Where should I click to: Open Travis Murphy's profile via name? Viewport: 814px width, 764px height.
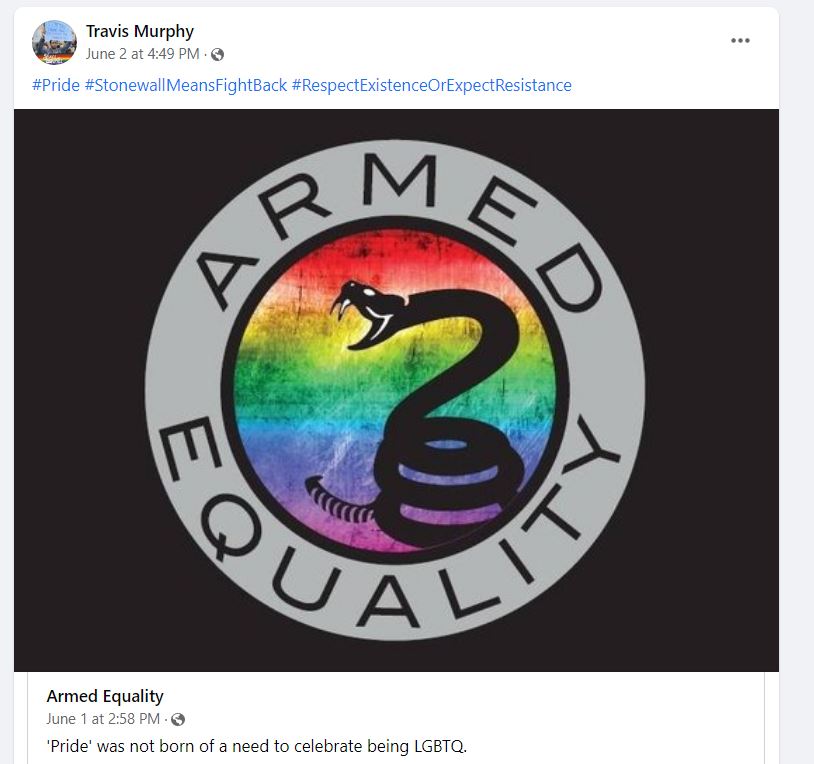coord(140,32)
